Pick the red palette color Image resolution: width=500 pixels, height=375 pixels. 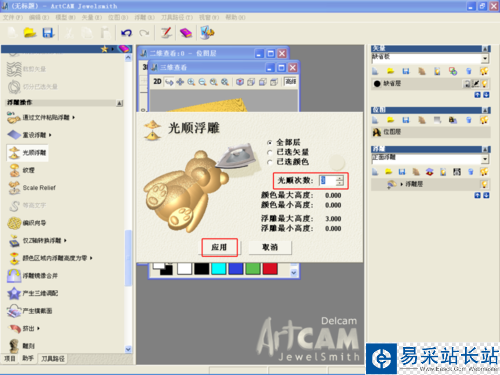270,269
